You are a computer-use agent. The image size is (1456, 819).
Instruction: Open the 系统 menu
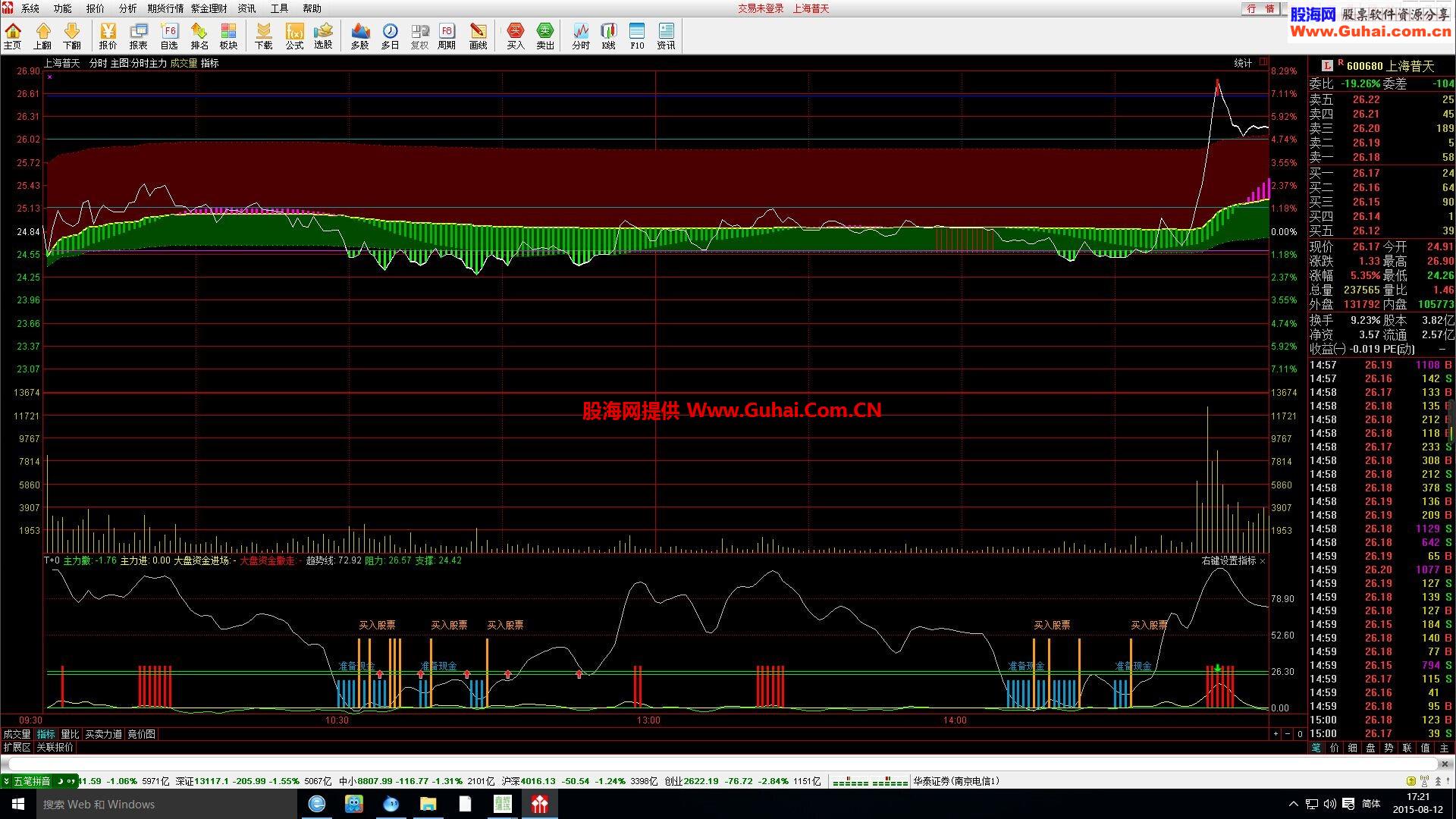(30, 8)
